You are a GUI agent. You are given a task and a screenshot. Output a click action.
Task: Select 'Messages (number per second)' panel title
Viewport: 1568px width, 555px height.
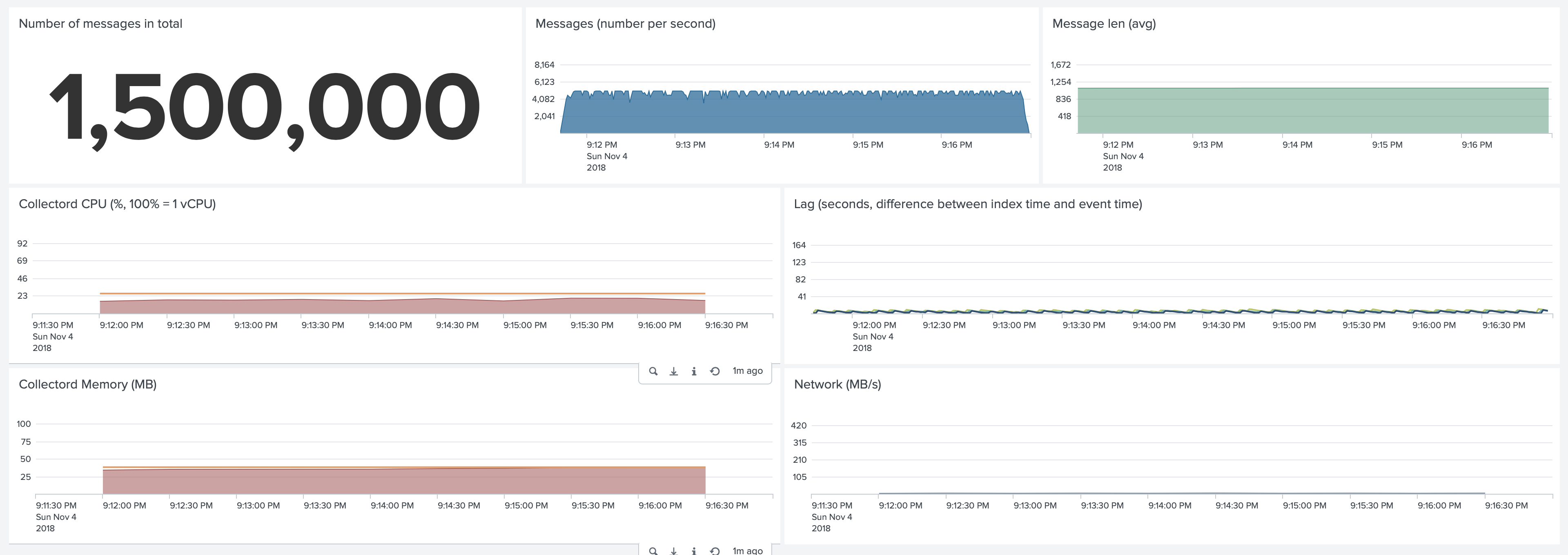coord(625,24)
